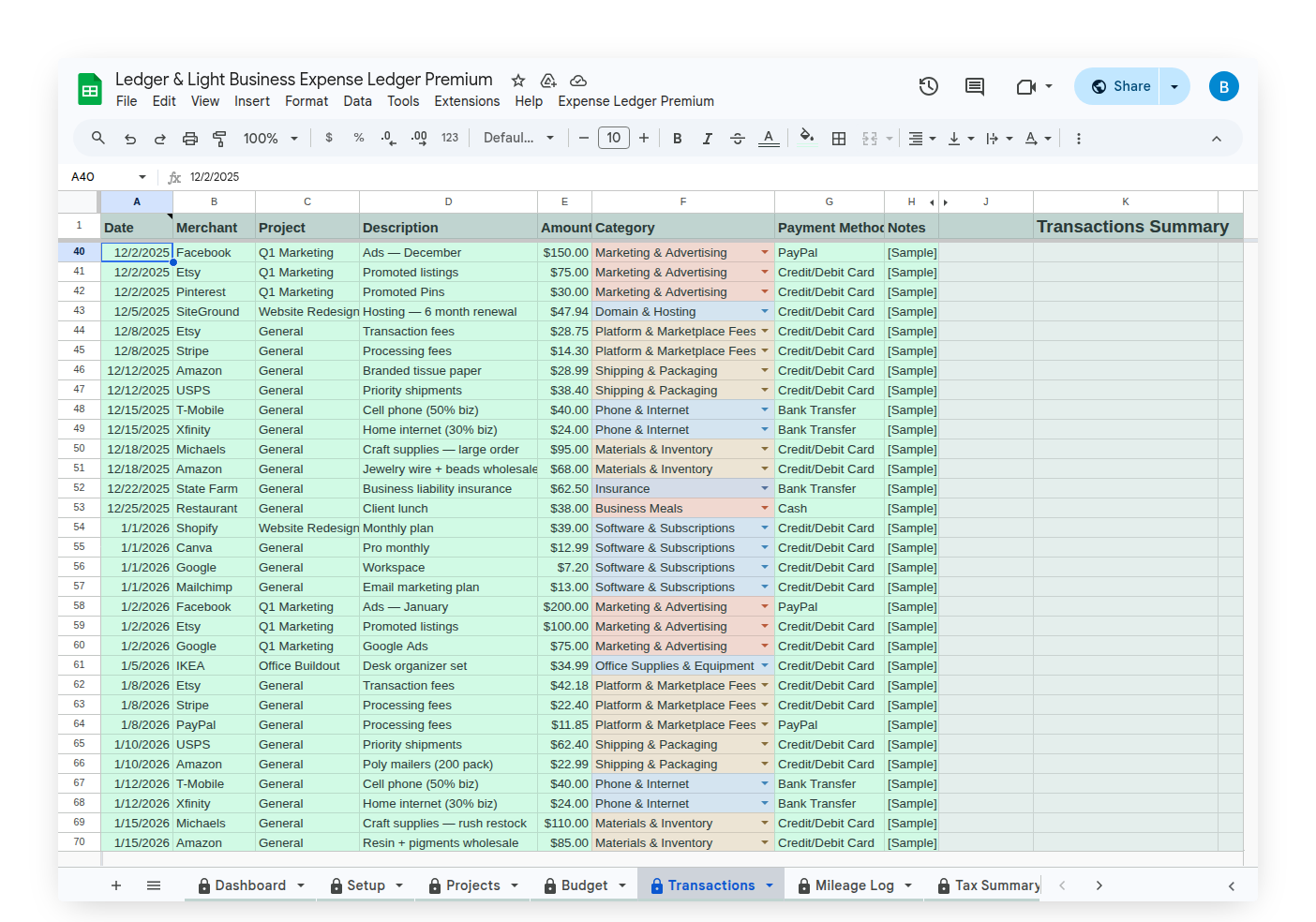The width and height of the screenshot is (1316, 922).
Task: Redo the last action
Action: click(x=160, y=138)
